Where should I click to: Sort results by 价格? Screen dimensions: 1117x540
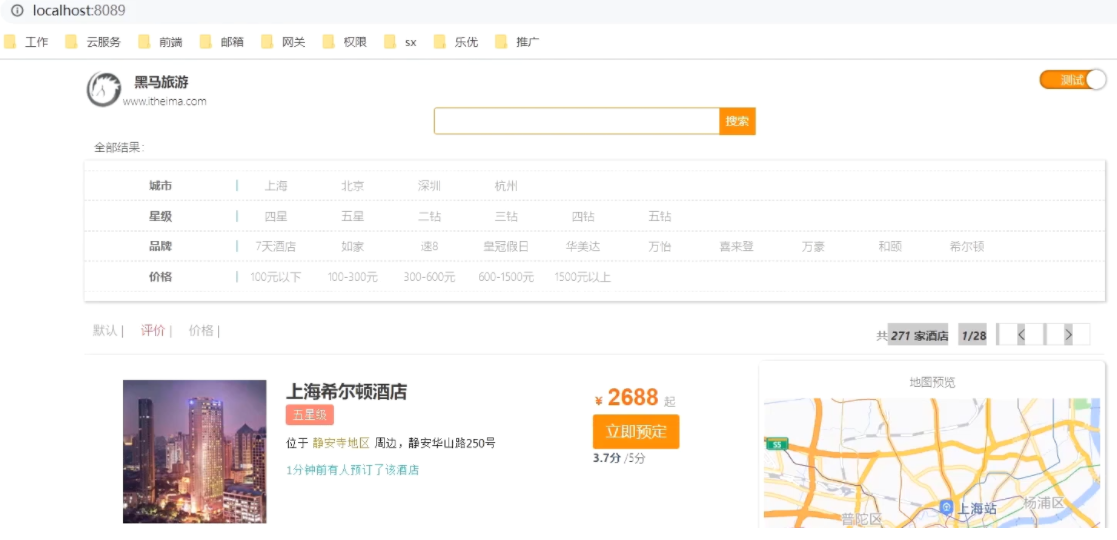click(x=201, y=331)
